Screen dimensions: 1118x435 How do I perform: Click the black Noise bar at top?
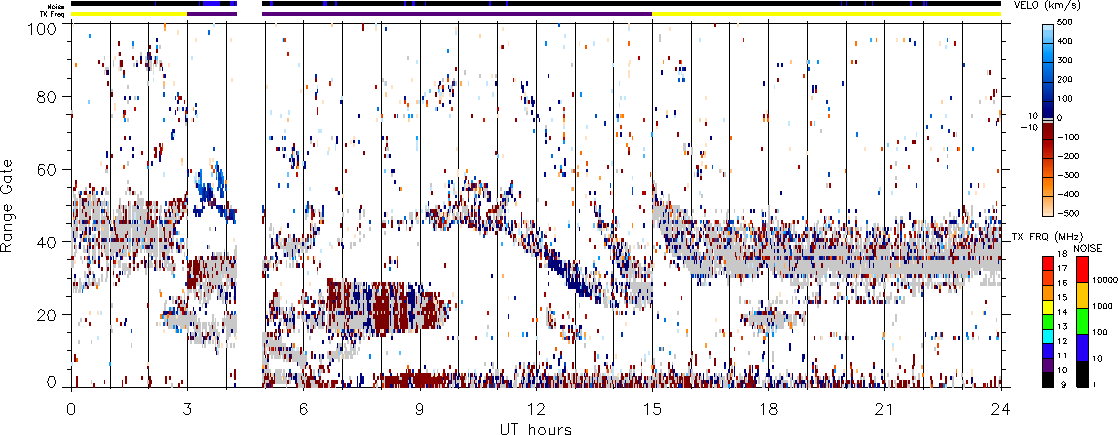(x=600, y=4)
